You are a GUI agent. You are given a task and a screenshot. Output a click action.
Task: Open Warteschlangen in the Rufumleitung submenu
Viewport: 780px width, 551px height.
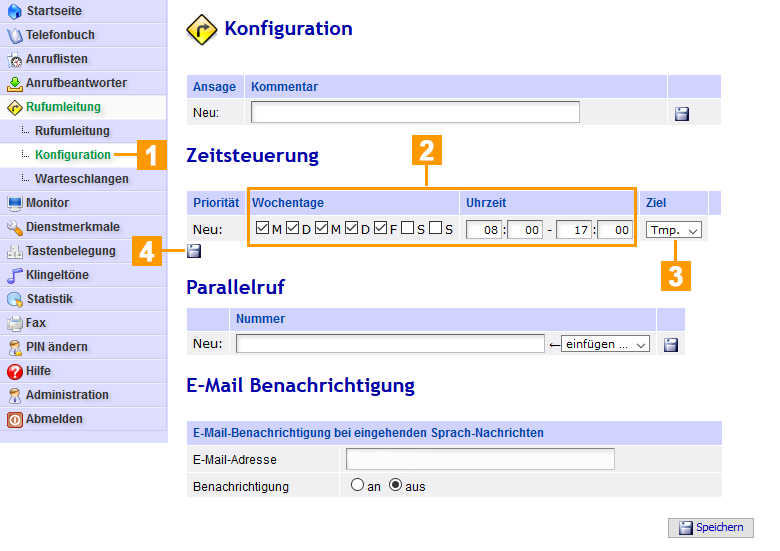tap(81, 179)
